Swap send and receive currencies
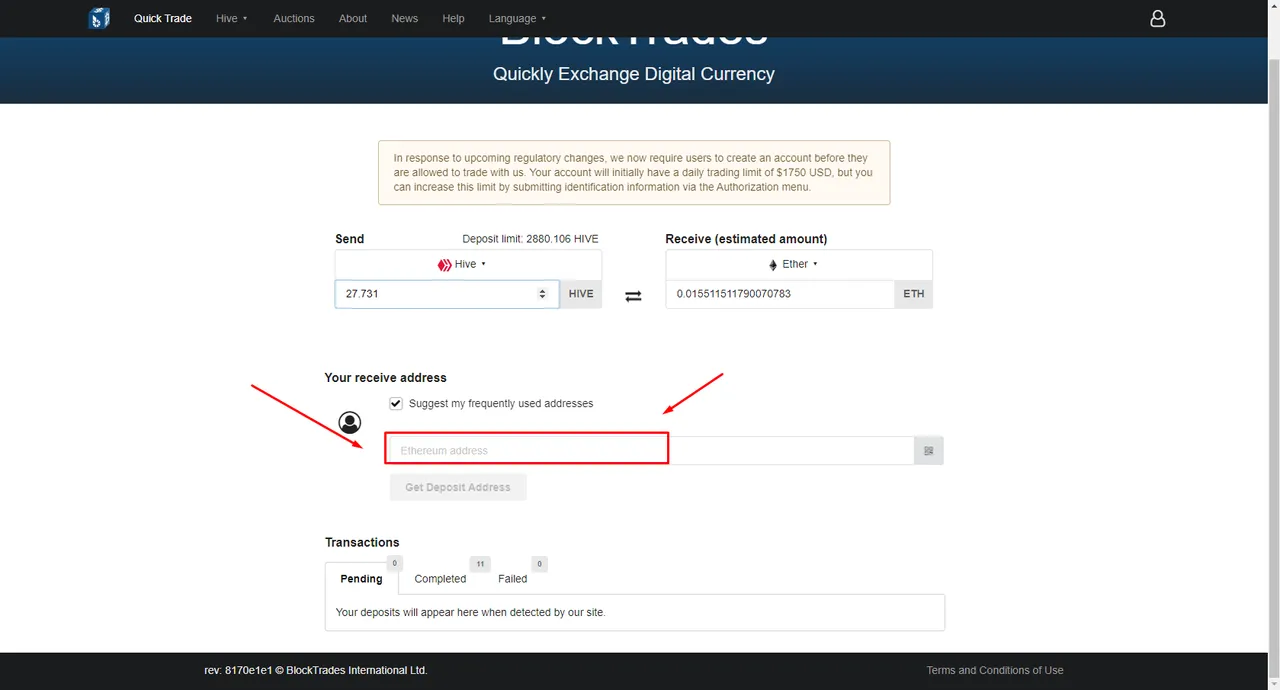Image resolution: width=1280 pixels, height=690 pixels. [633, 296]
